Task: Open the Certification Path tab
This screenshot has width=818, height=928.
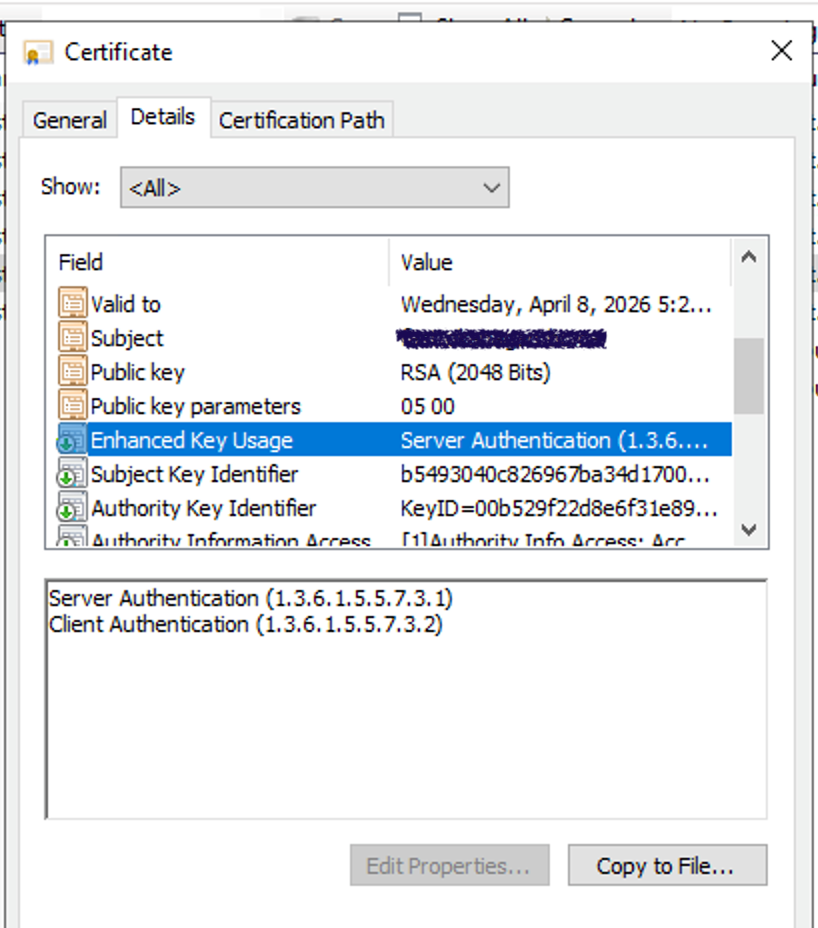Action: tap(301, 120)
